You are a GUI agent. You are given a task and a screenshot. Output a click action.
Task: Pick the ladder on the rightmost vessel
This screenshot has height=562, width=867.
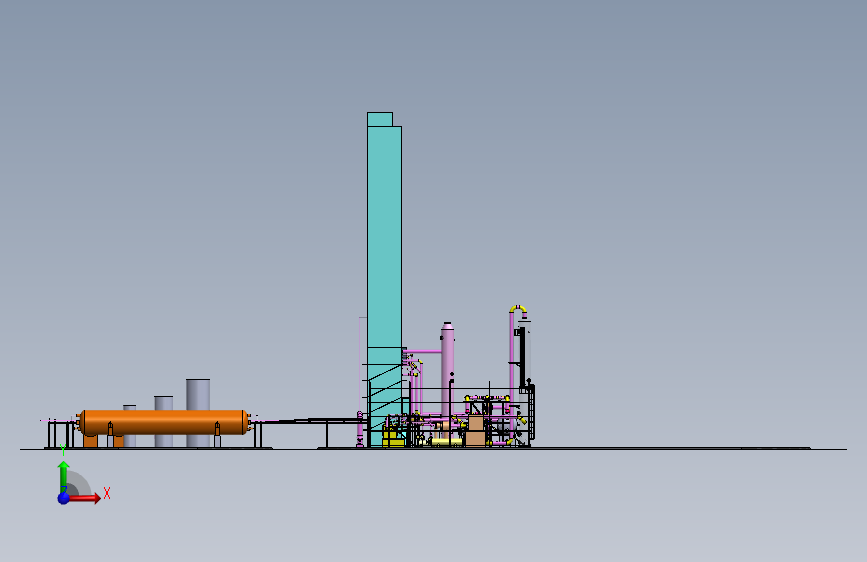click(531, 412)
